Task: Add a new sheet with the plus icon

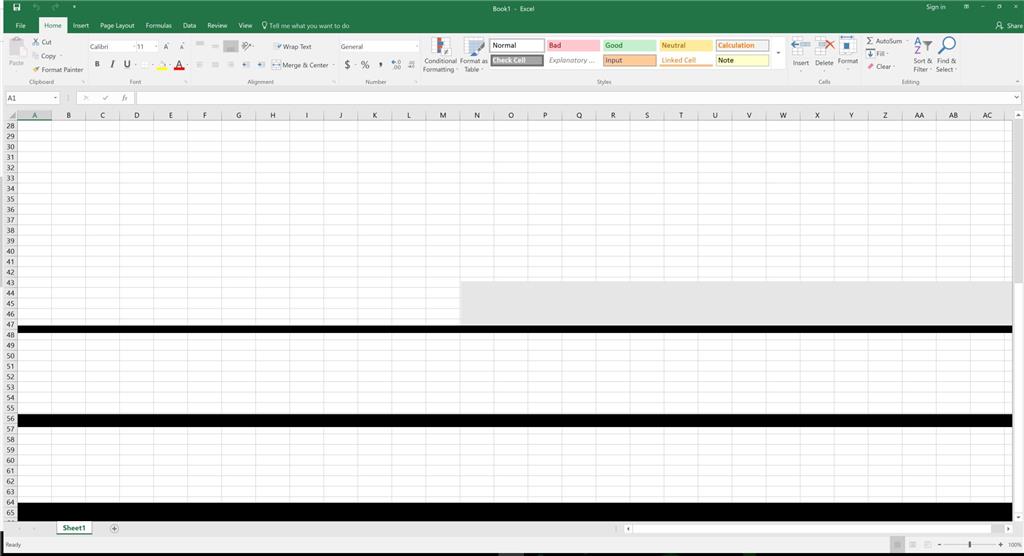Action: pos(114,529)
